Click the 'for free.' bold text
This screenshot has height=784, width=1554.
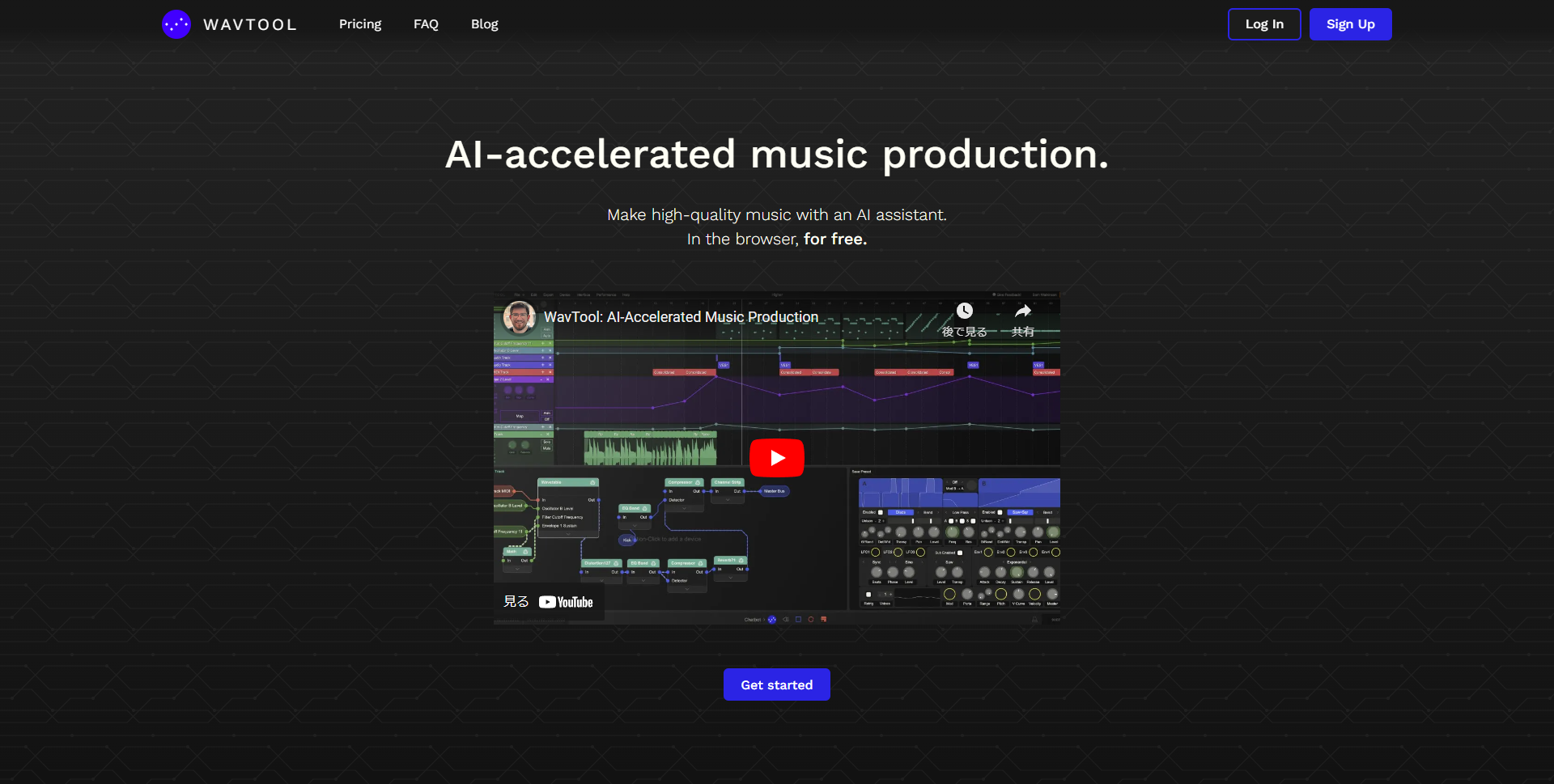point(835,239)
